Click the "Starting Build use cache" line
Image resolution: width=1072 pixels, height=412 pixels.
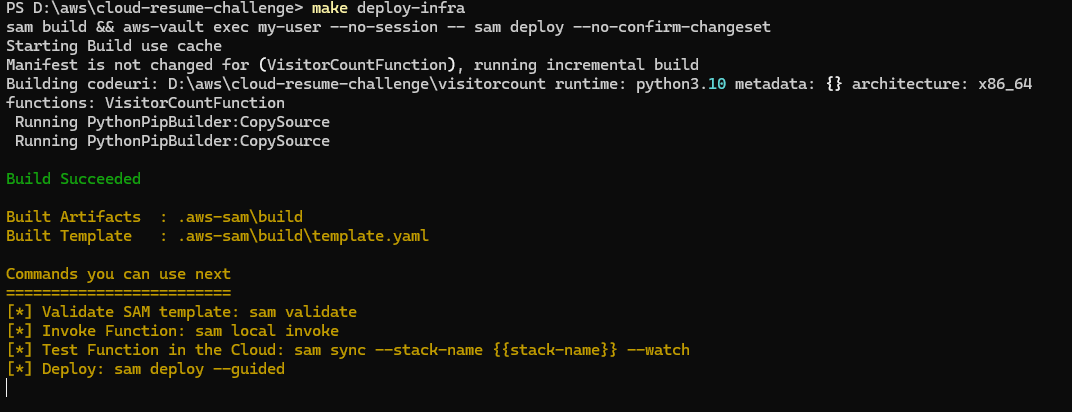[x=114, y=47]
